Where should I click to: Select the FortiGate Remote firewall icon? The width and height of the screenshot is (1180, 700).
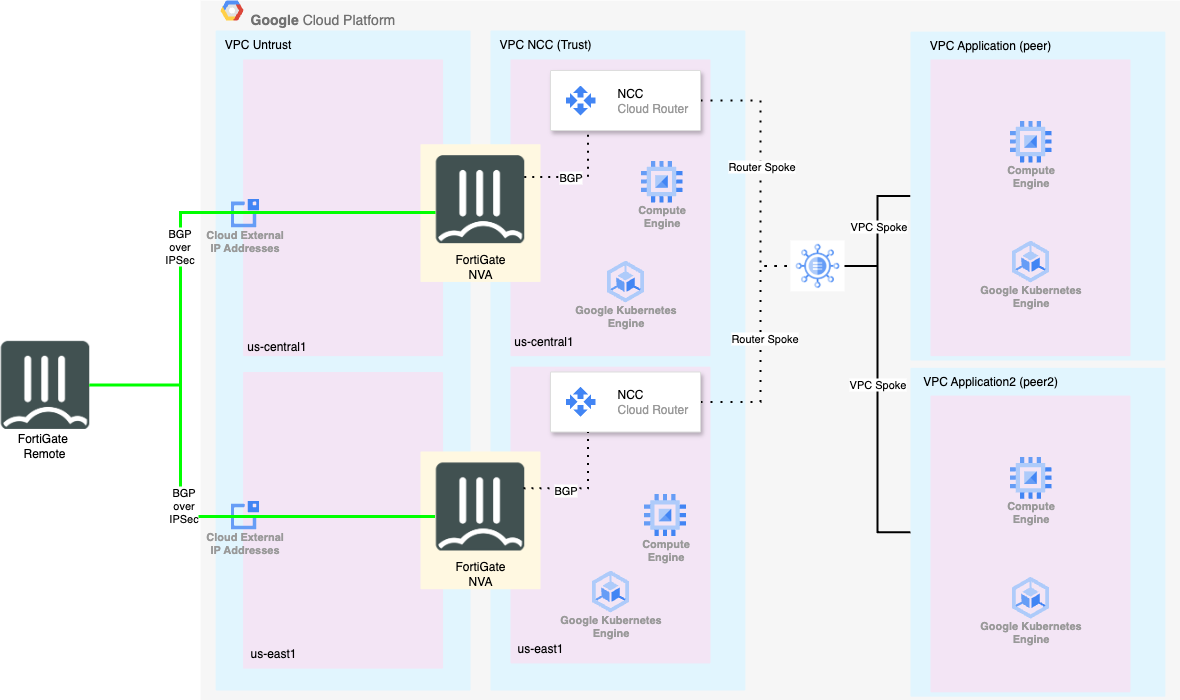[x=45, y=385]
